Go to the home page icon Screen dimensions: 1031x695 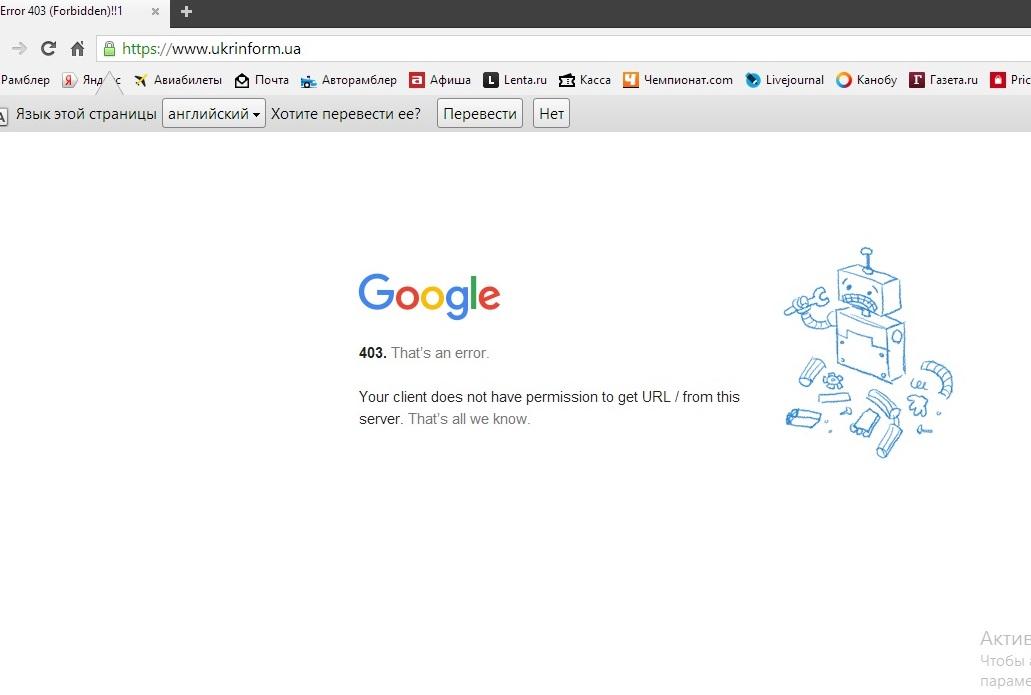[x=77, y=48]
